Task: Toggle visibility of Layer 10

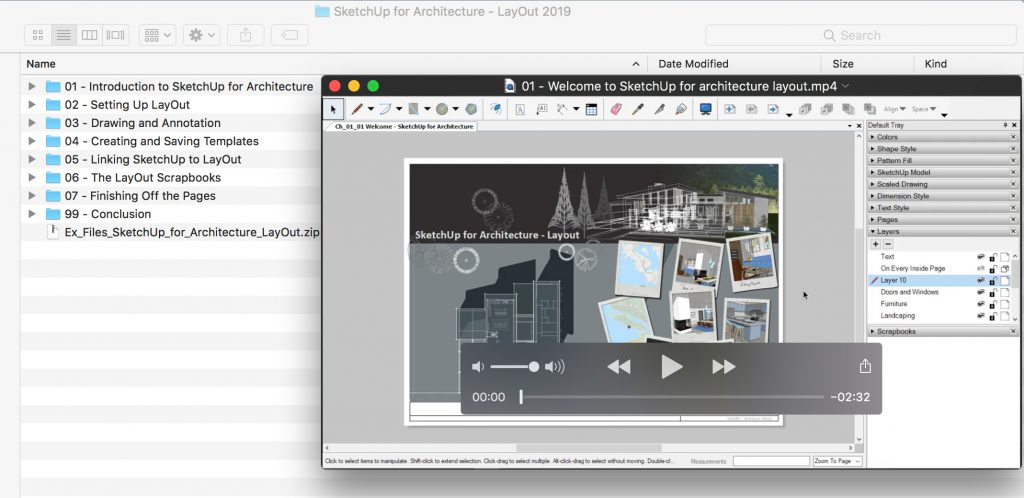Action: click(x=980, y=280)
